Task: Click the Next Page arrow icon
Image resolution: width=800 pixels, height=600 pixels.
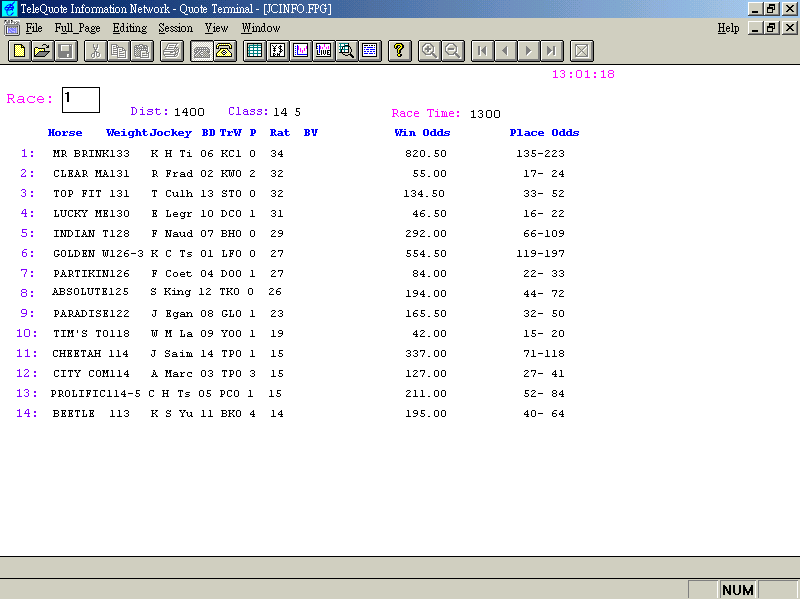Action: (x=529, y=51)
